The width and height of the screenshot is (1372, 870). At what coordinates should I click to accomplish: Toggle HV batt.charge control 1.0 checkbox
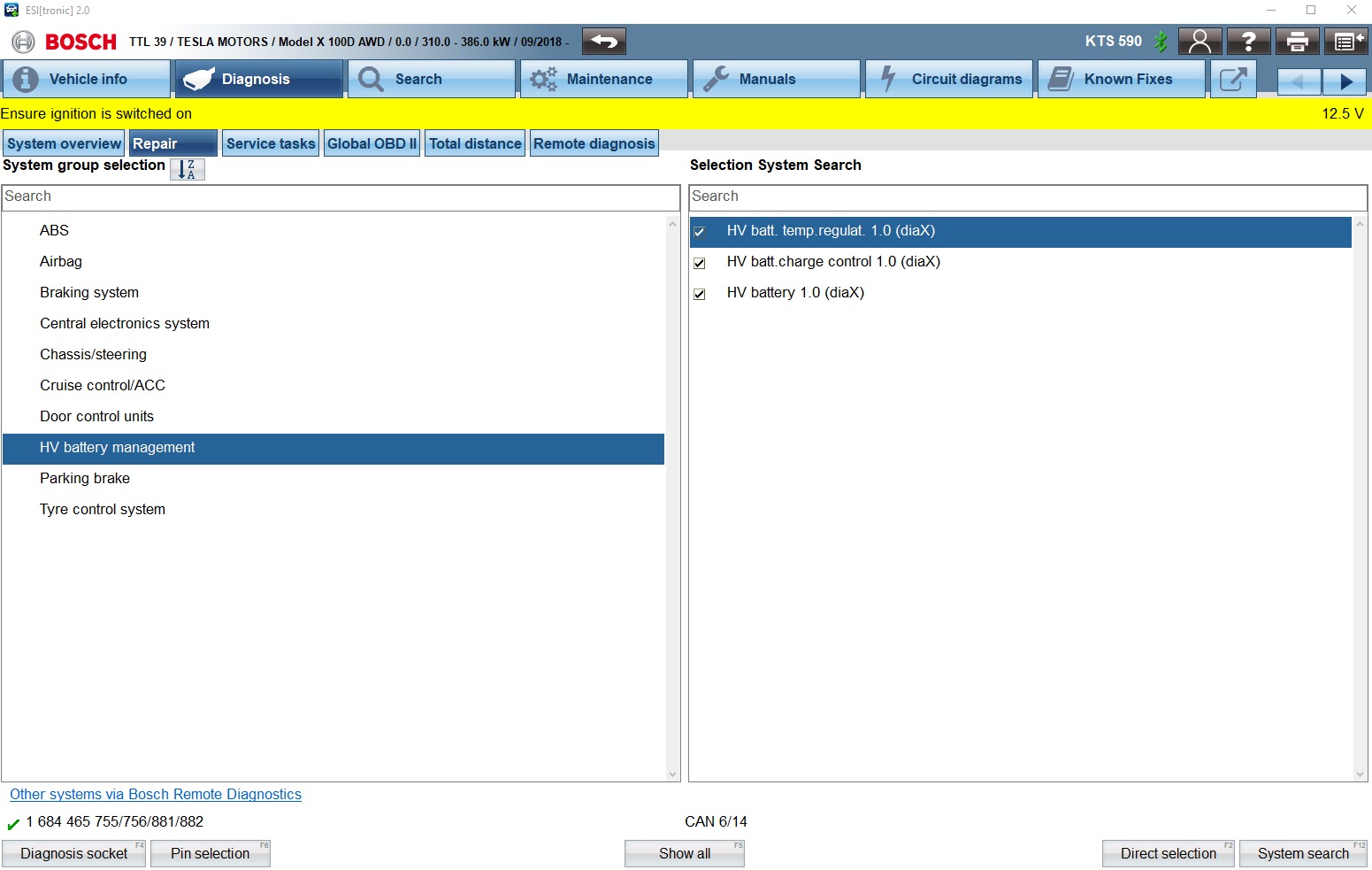tap(700, 263)
